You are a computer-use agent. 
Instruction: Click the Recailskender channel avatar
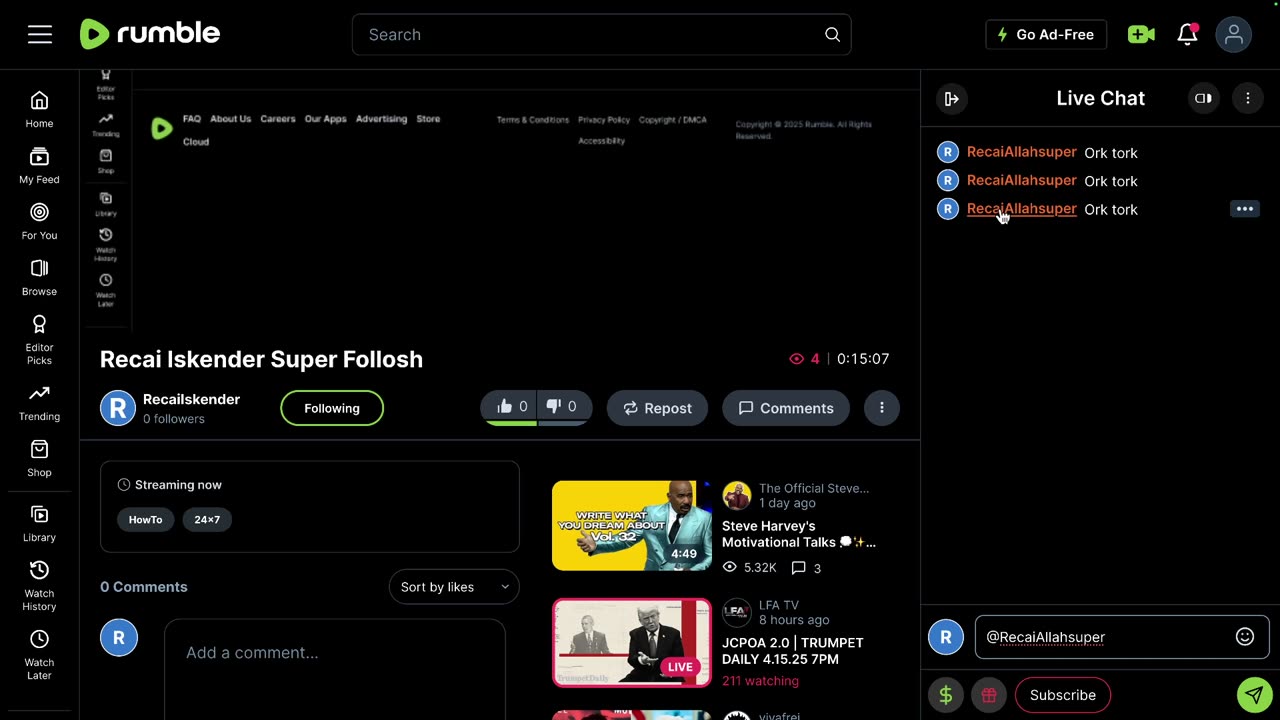click(118, 408)
